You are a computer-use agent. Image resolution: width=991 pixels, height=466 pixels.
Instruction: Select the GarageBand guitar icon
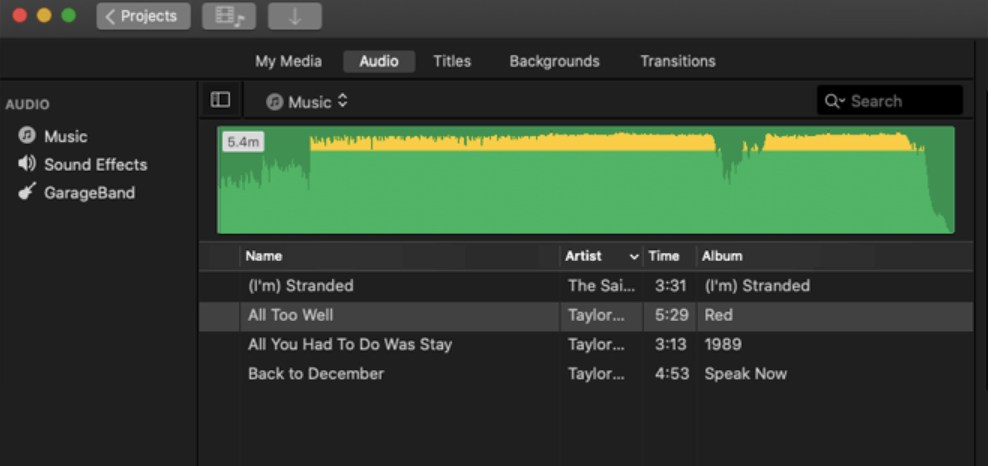pyautogui.click(x=27, y=192)
